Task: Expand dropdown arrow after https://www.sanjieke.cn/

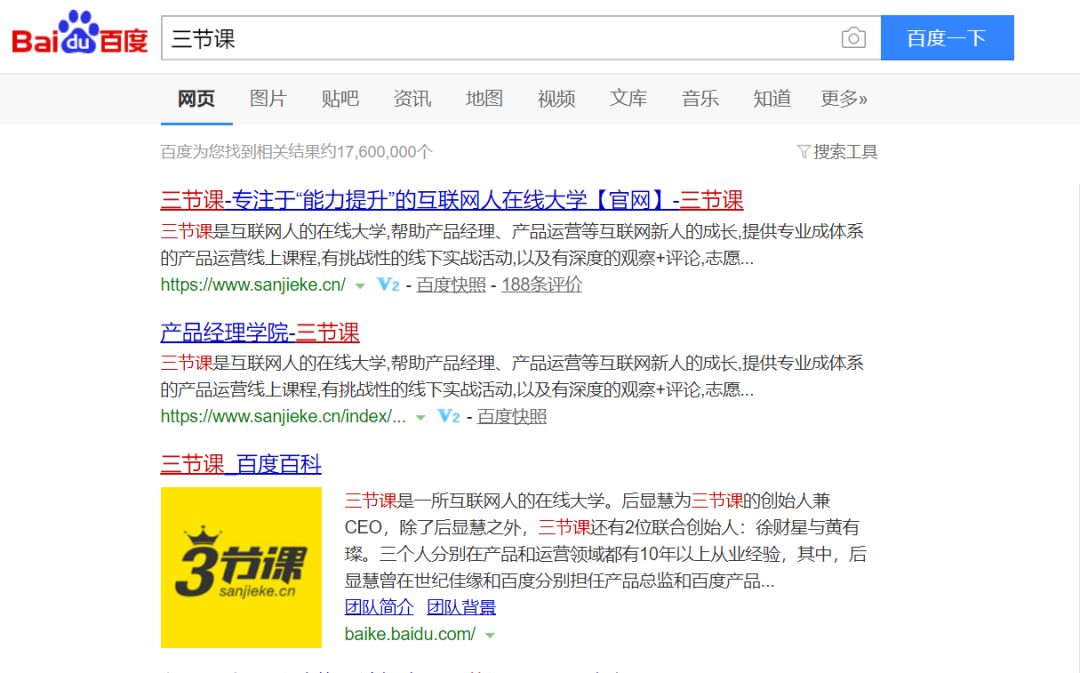Action: coord(360,286)
